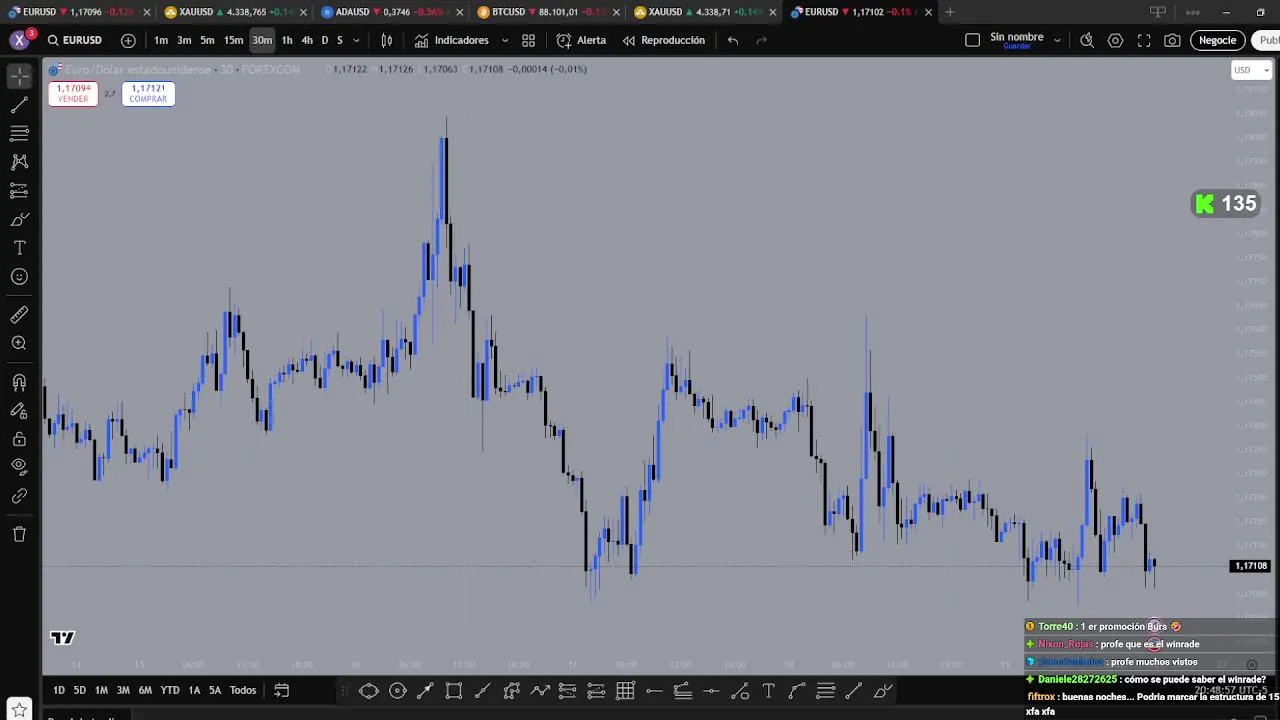Viewport: 1280px width, 720px height.
Task: Create an alert with the Alerta button
Action: pos(581,40)
